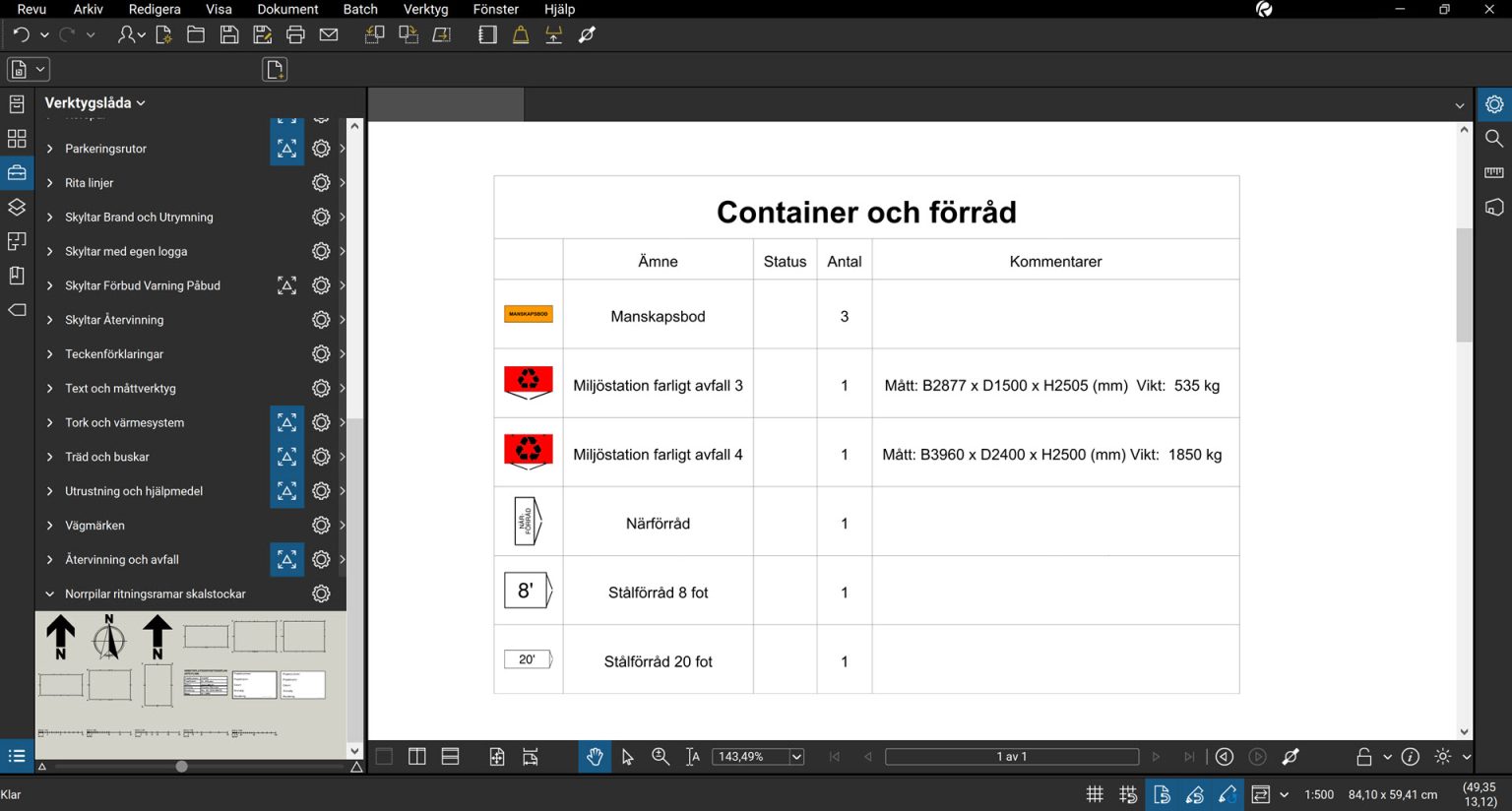The height and width of the screenshot is (811, 1512).
Task: Open the Tool Chest panel icon
Action: pyautogui.click(x=16, y=172)
